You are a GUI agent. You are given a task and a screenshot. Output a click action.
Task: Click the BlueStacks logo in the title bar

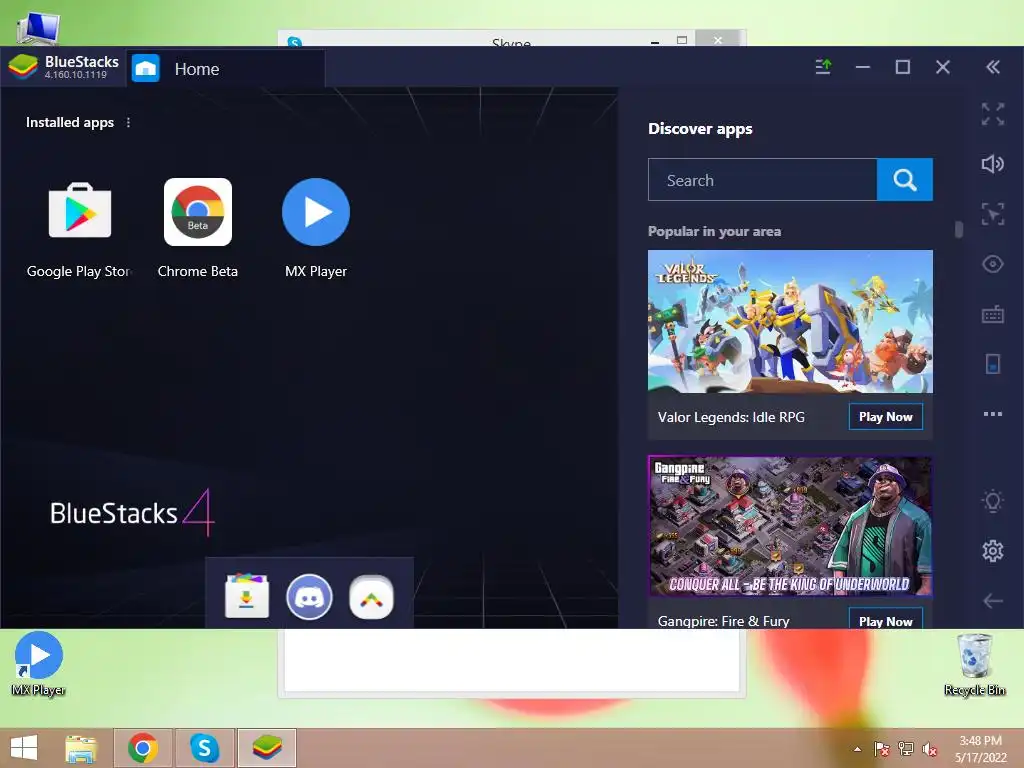(x=23, y=67)
